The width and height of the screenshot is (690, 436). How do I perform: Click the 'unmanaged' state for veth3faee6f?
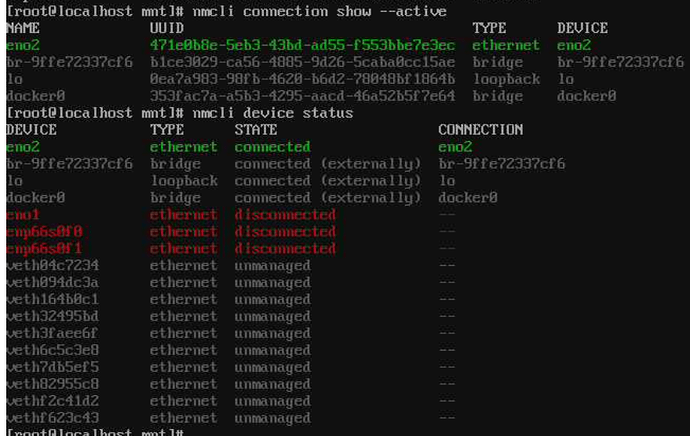272,333
